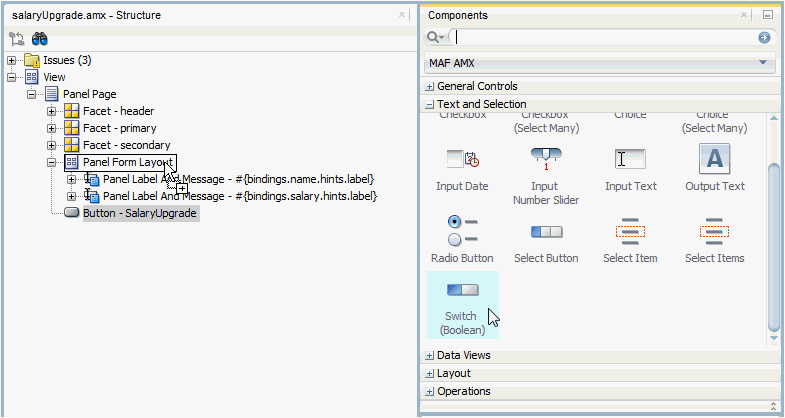Select the salary.hints.label tree row text
785x418 pixels.
[240, 196]
